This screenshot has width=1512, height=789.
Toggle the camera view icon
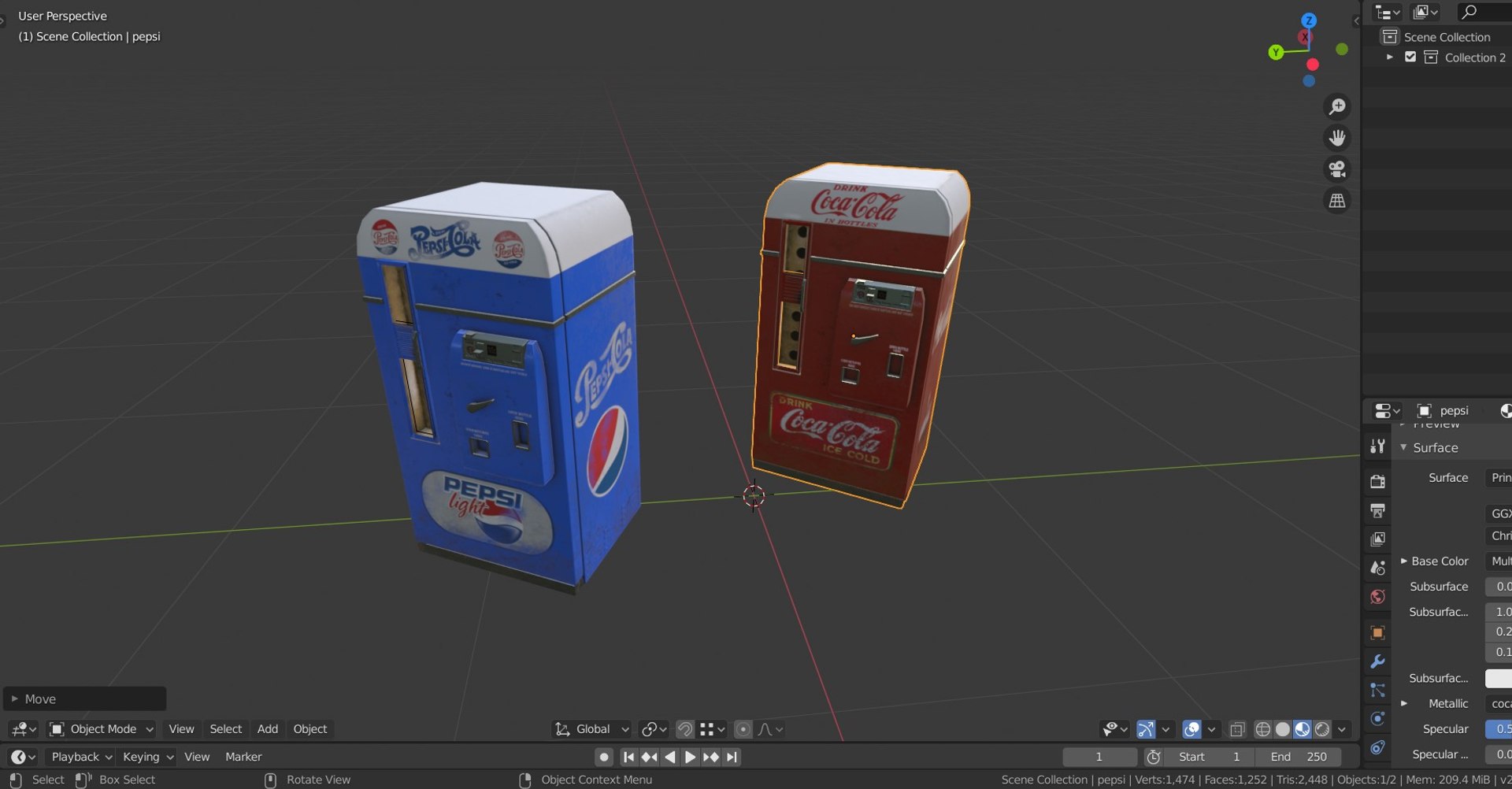tap(1337, 169)
